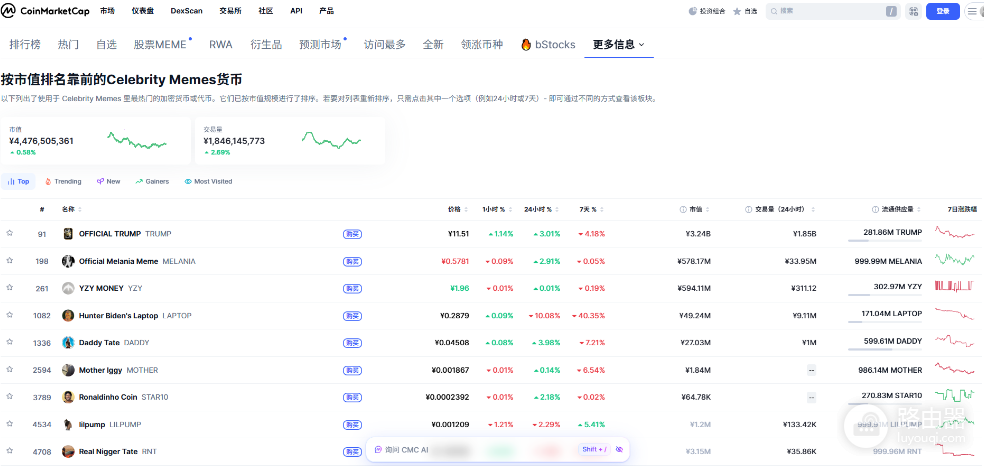
Task: Click the blue 登录 login button
Action: tap(943, 11)
